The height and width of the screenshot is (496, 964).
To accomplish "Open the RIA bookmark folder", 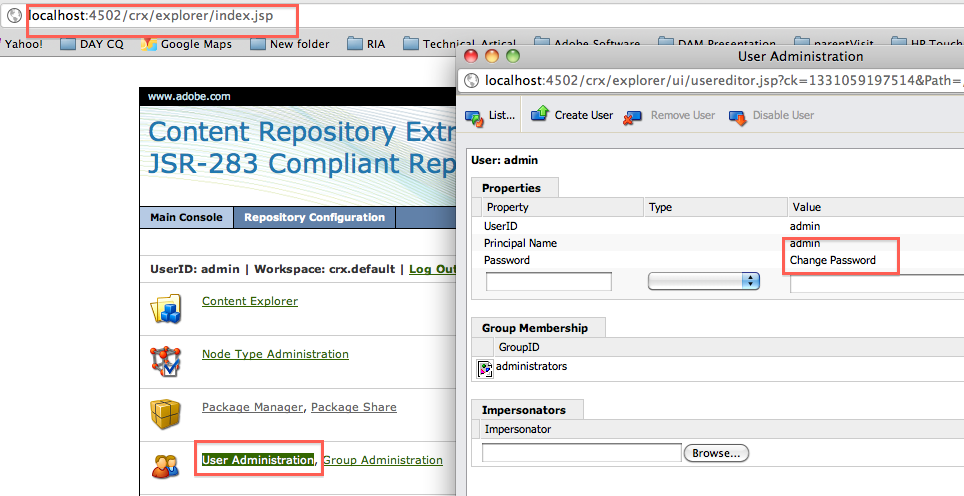I will pyautogui.click(x=366, y=44).
